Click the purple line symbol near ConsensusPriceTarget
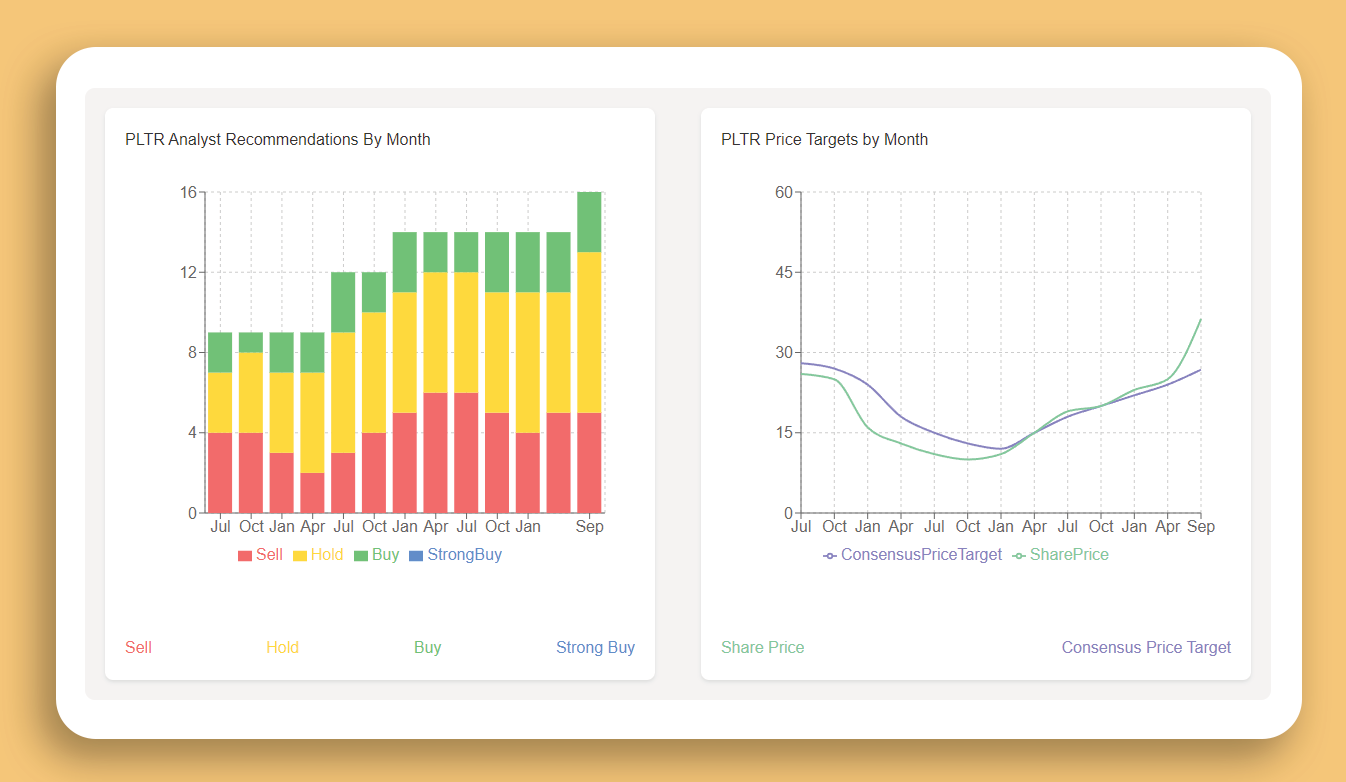 point(828,554)
